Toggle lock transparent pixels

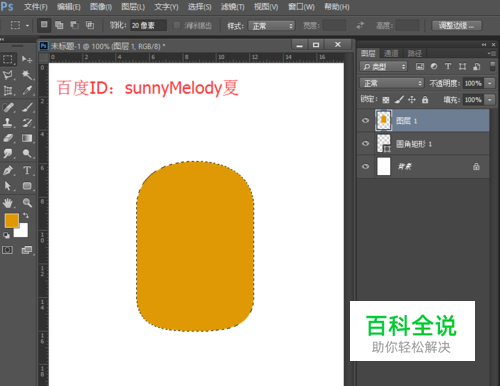point(386,99)
